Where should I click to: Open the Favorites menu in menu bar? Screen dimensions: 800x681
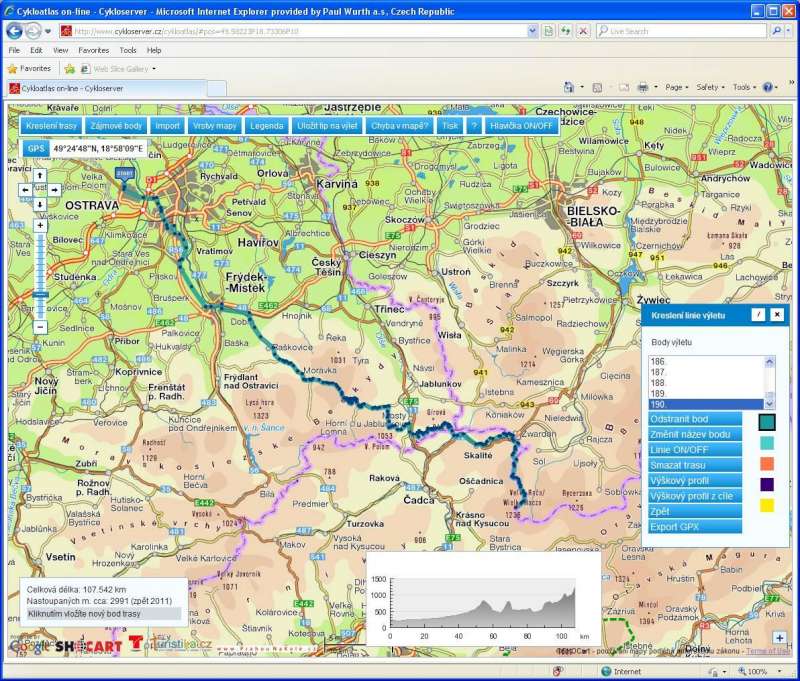94,50
